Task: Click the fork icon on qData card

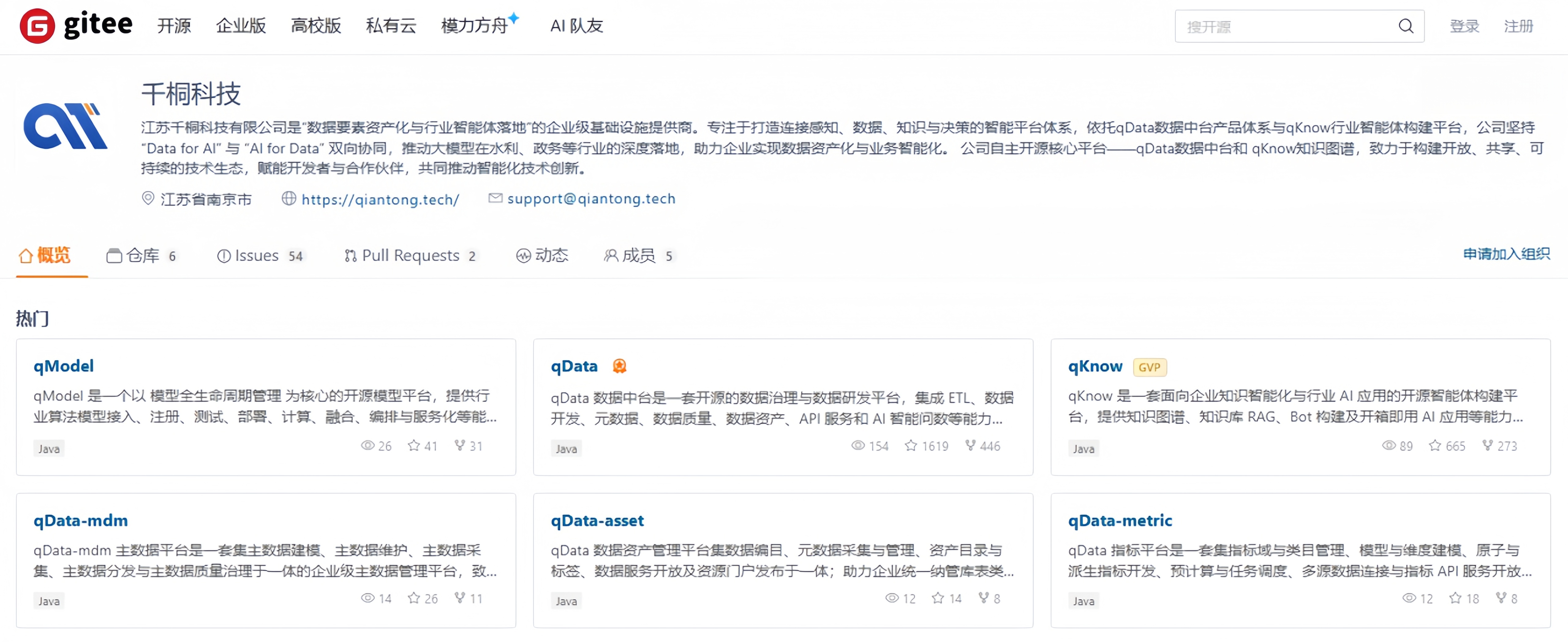Action: (970, 445)
